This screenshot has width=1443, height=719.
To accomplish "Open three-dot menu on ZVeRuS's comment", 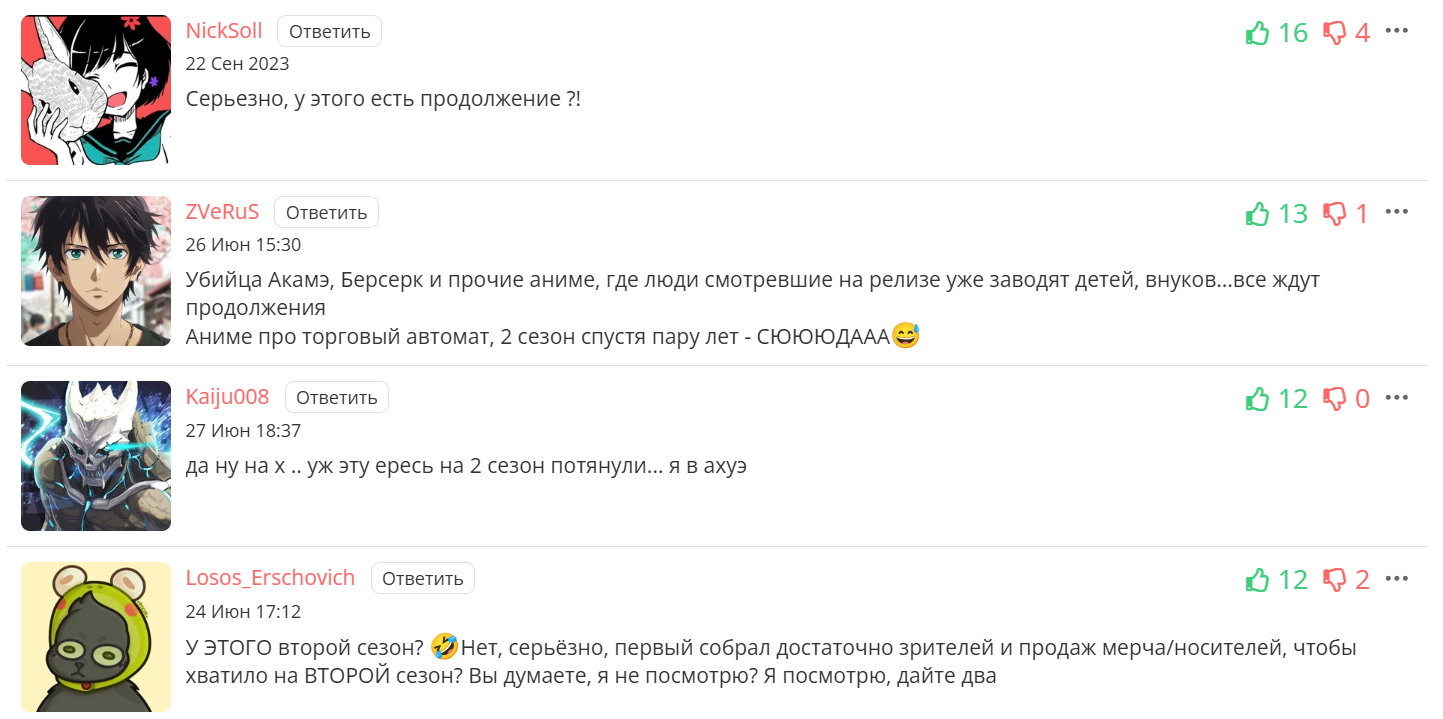I will pyautogui.click(x=1396, y=212).
